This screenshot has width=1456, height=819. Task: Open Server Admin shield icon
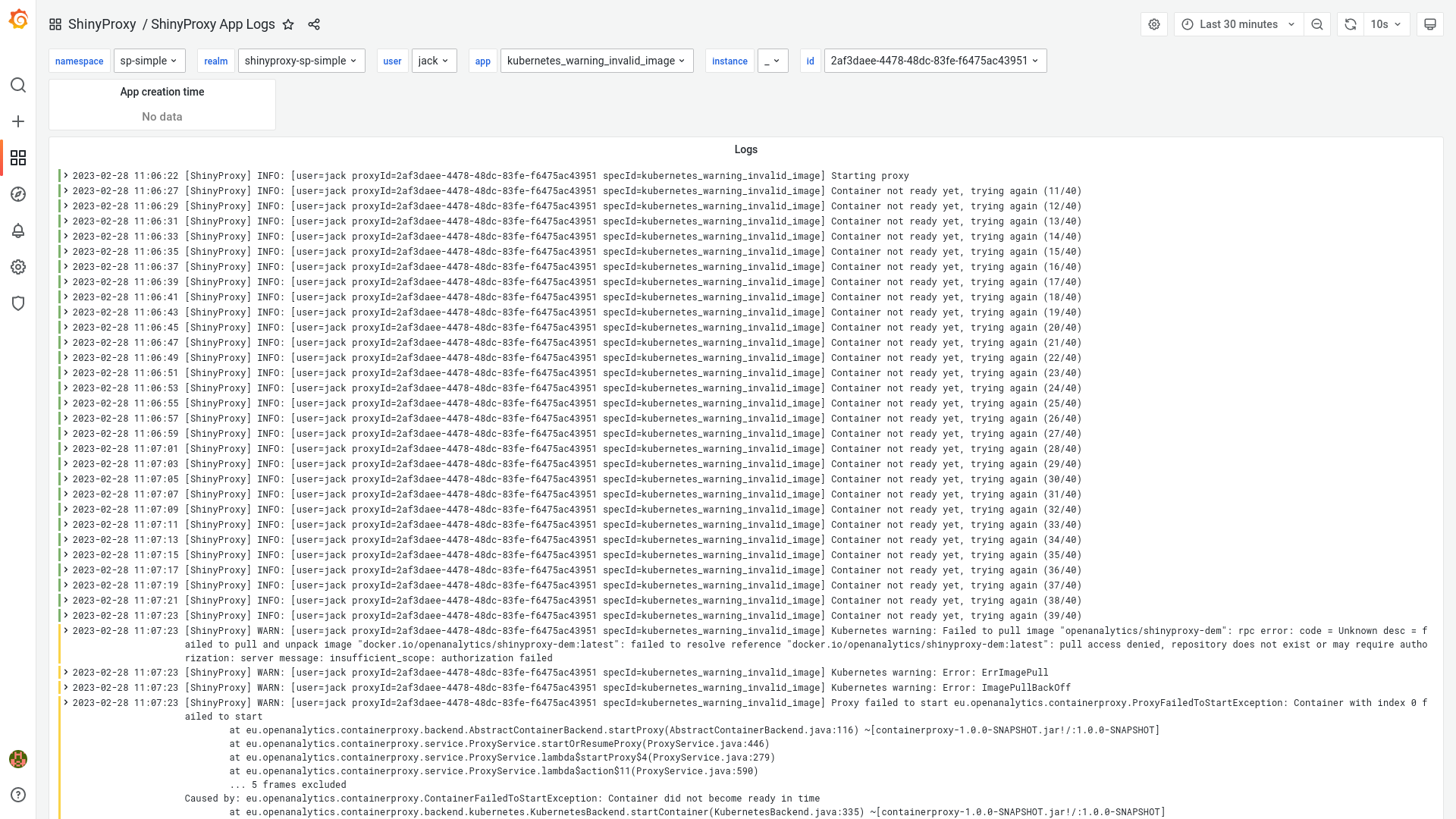[x=18, y=303]
